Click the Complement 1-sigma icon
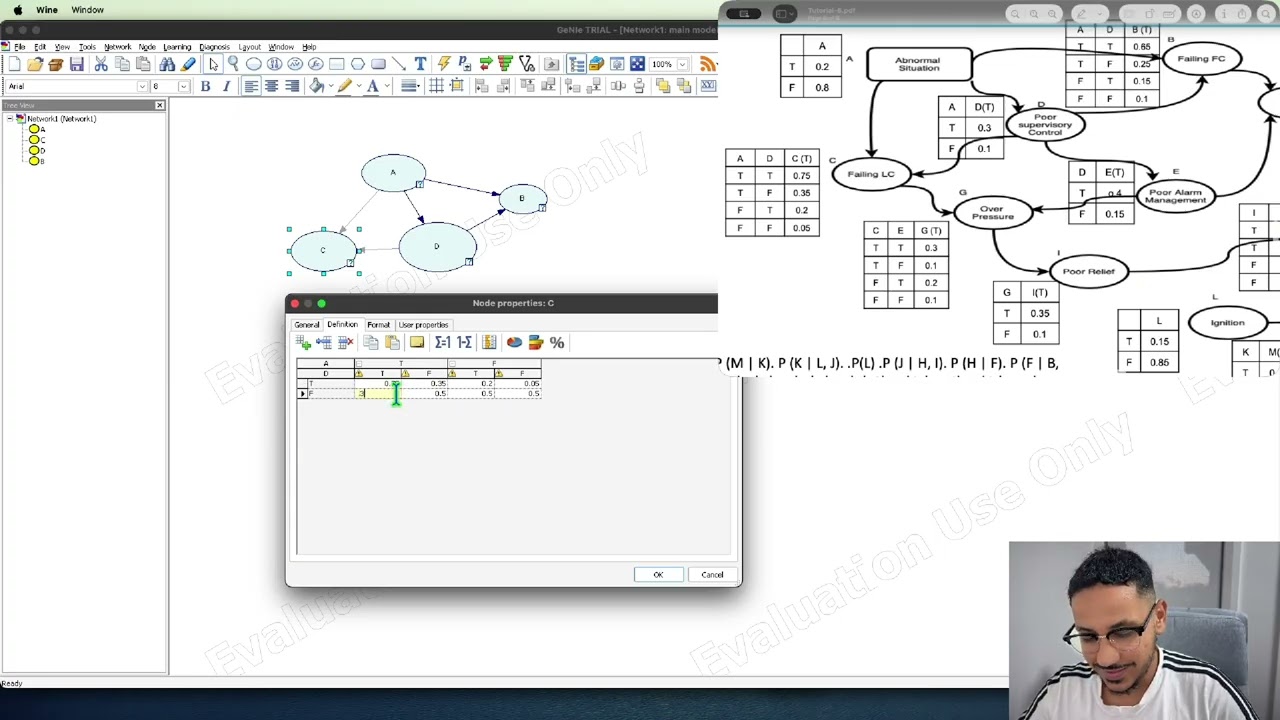Screen dimensions: 1280x720 point(464,343)
